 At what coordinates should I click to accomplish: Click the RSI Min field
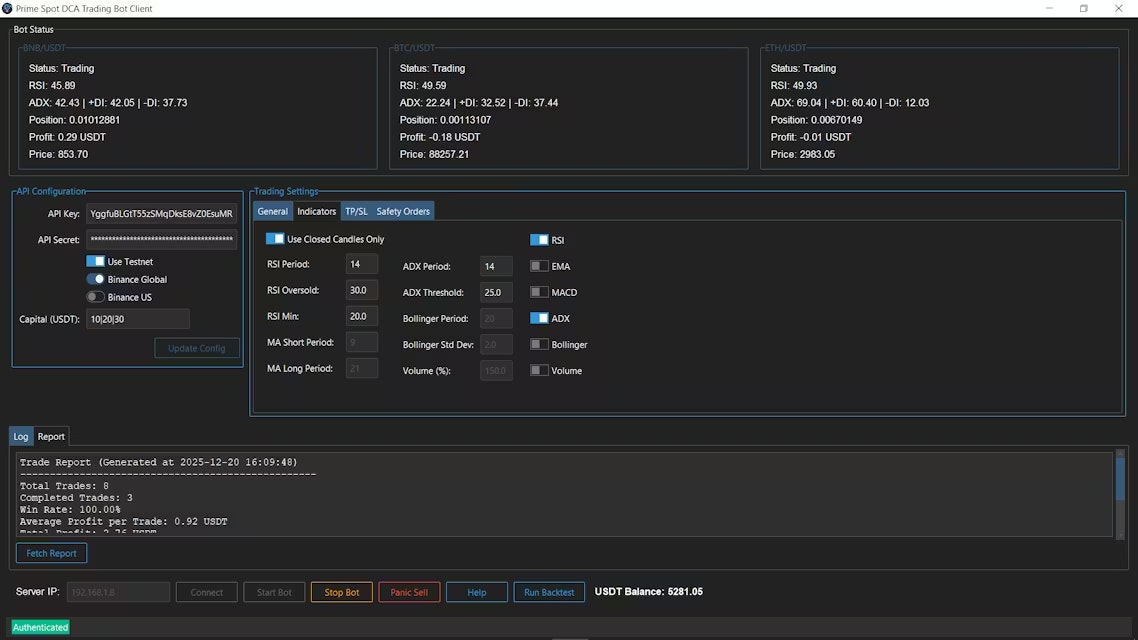pyautogui.click(x=361, y=316)
